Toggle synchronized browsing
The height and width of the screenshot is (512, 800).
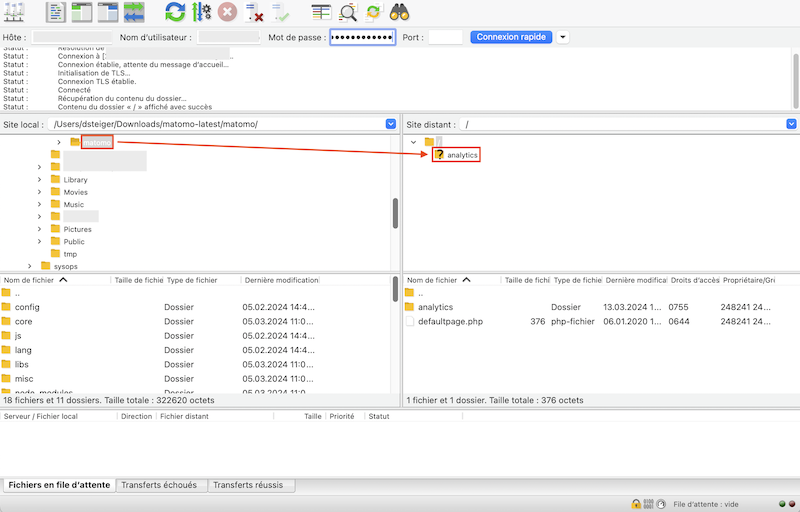pos(373,12)
